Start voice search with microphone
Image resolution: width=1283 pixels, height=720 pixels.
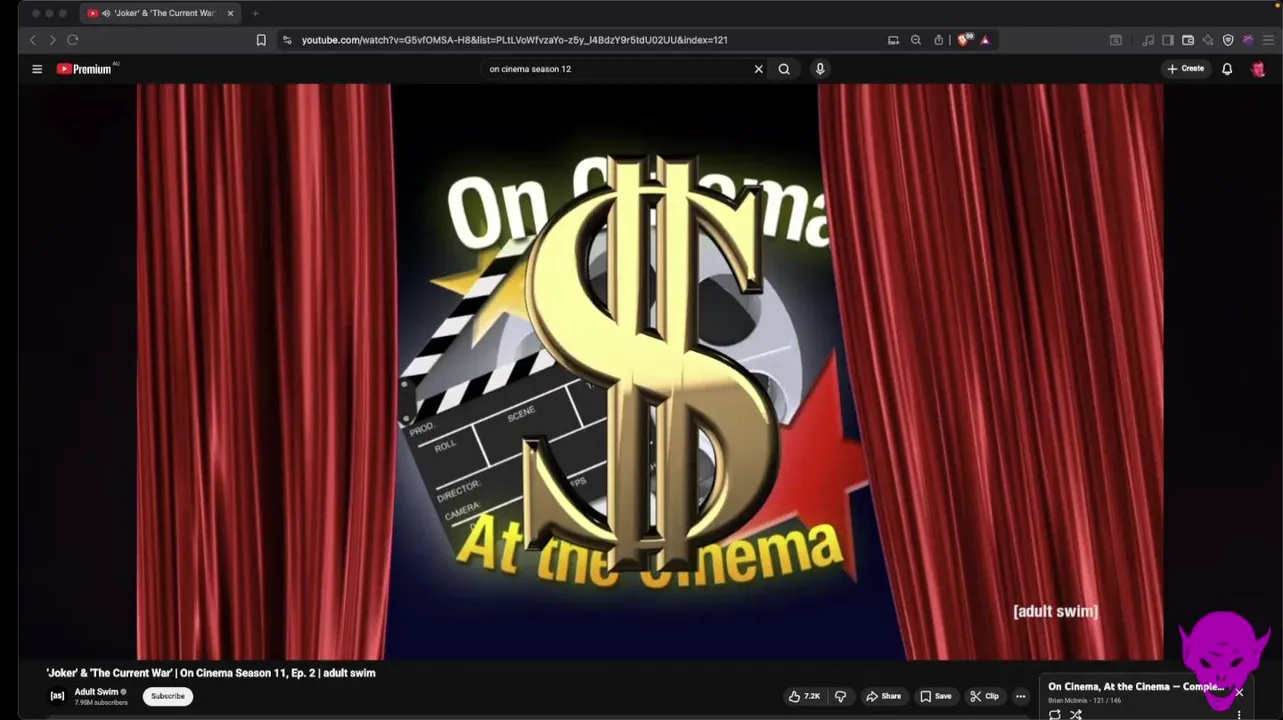(820, 69)
